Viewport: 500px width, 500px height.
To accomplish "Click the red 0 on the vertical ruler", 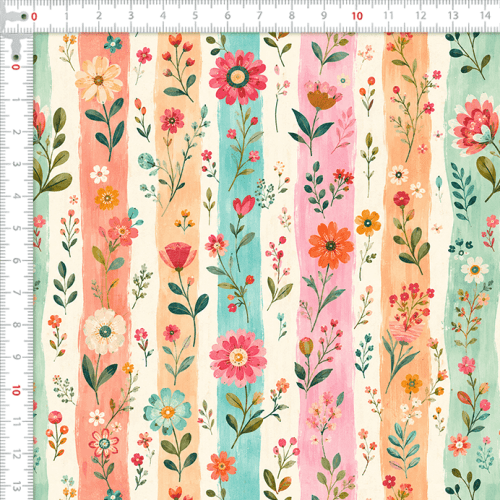I will point(16,67).
